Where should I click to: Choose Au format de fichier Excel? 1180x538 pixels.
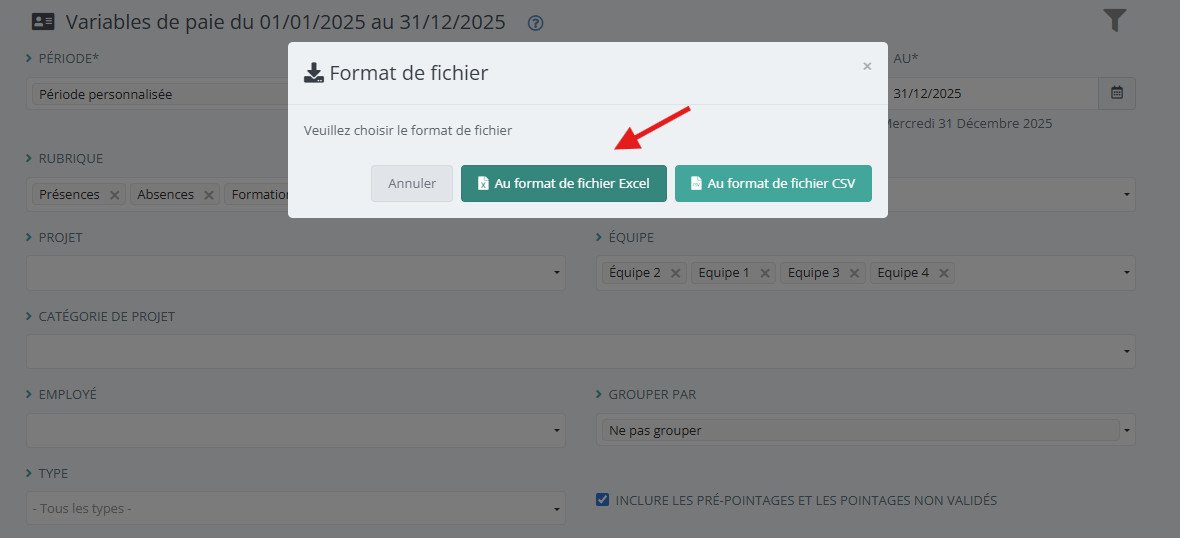pyautogui.click(x=563, y=184)
